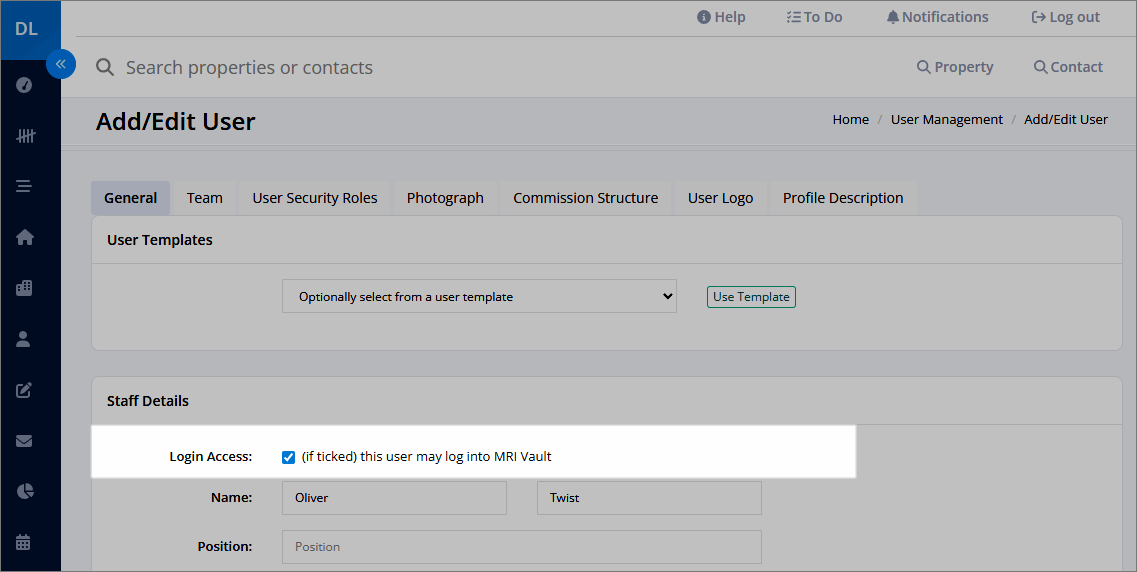The image size is (1137, 572).
Task: Open the tally marks icon in the sidebar
Action: coord(26,136)
